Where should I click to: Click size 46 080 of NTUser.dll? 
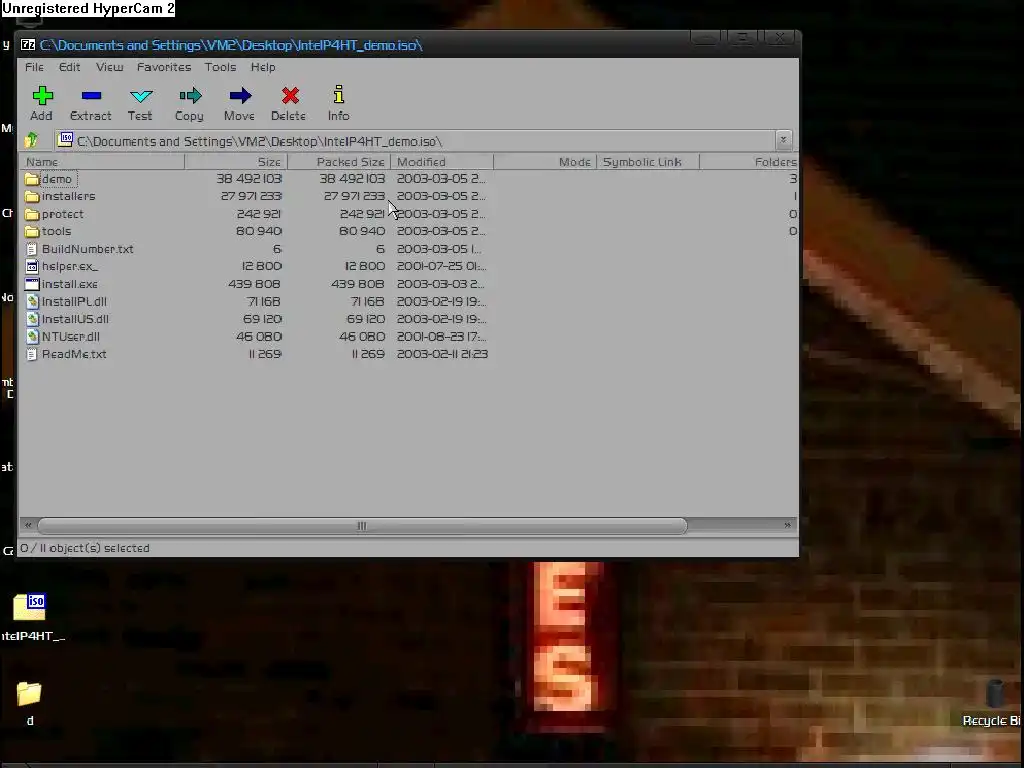259,337
